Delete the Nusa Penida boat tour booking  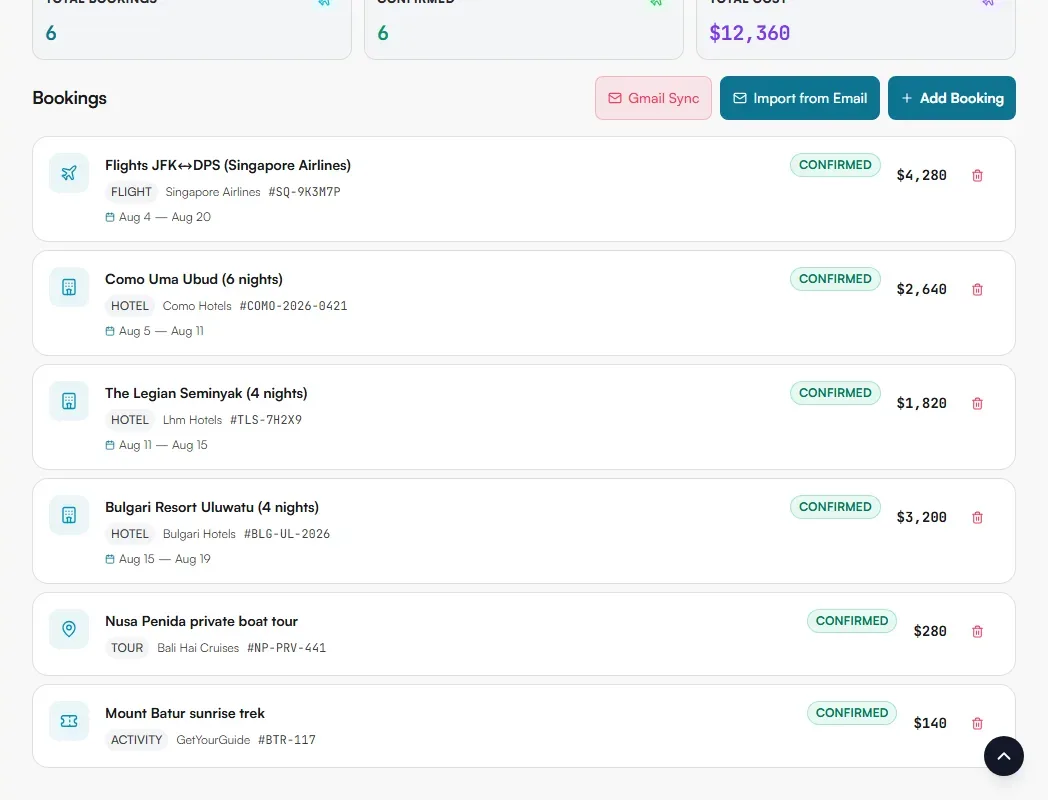tap(977, 632)
